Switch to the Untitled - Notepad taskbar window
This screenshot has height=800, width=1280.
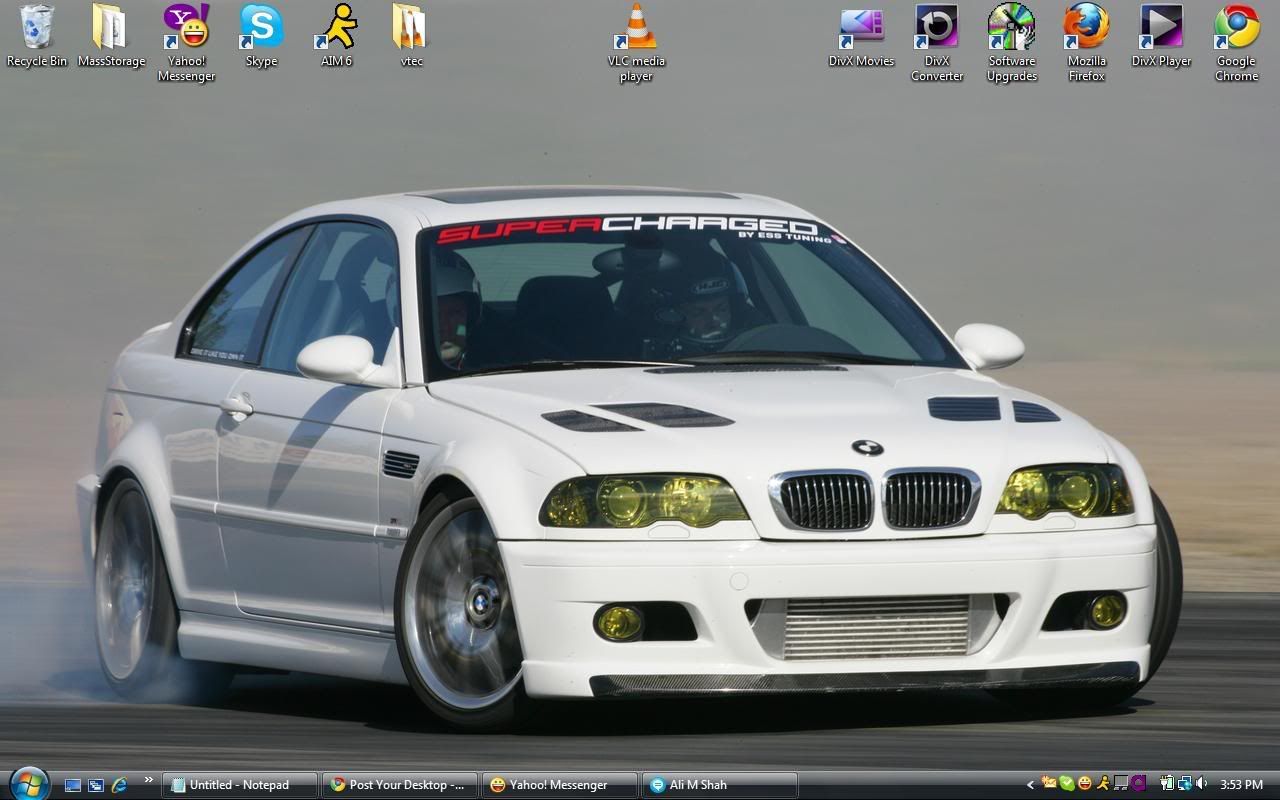(239, 785)
